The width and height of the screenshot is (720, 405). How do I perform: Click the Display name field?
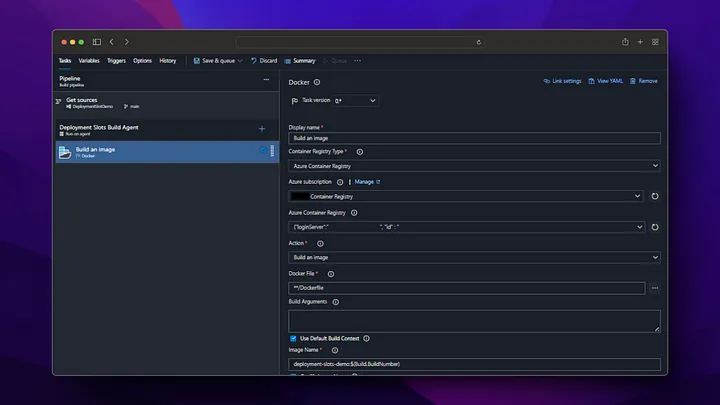(x=474, y=138)
